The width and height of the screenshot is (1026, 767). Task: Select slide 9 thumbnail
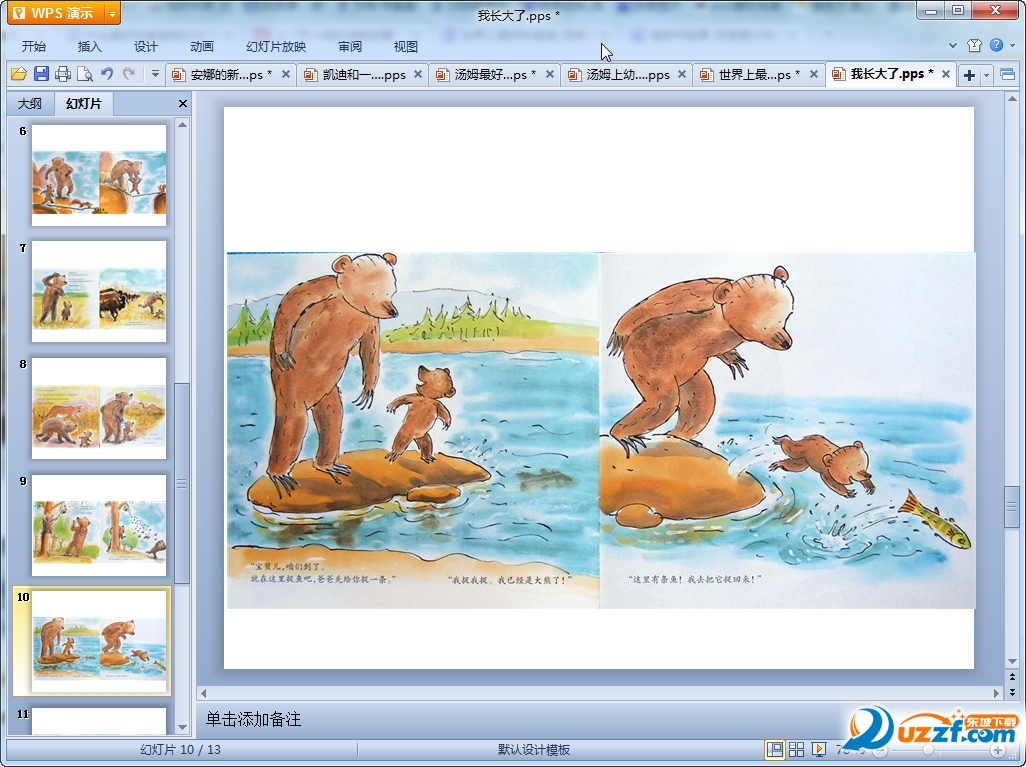[99, 525]
